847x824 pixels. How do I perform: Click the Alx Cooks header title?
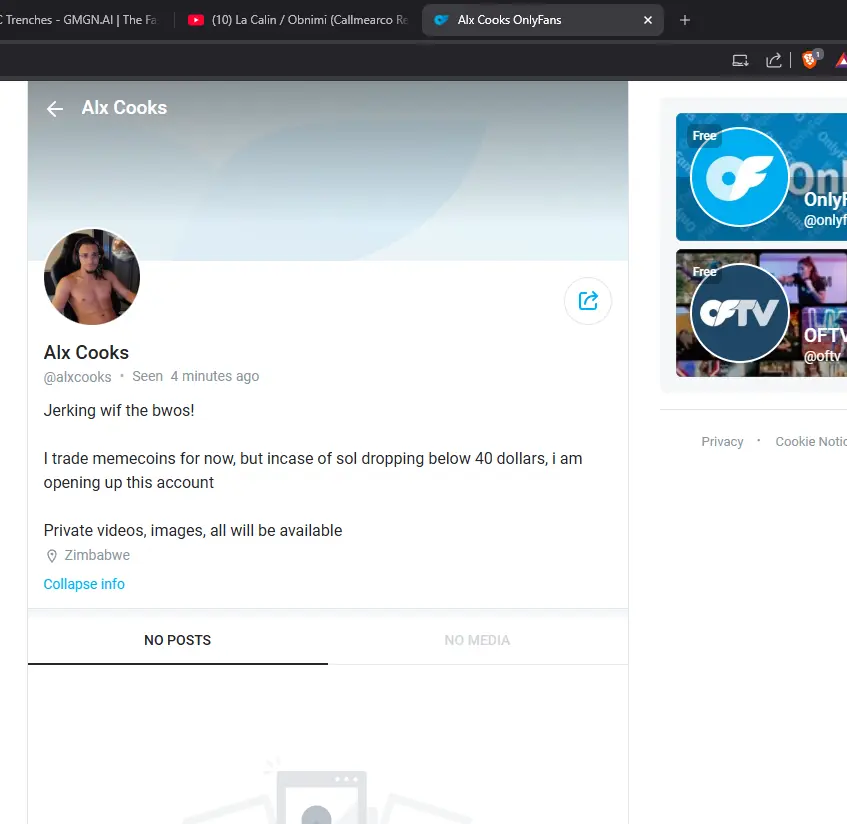[124, 108]
